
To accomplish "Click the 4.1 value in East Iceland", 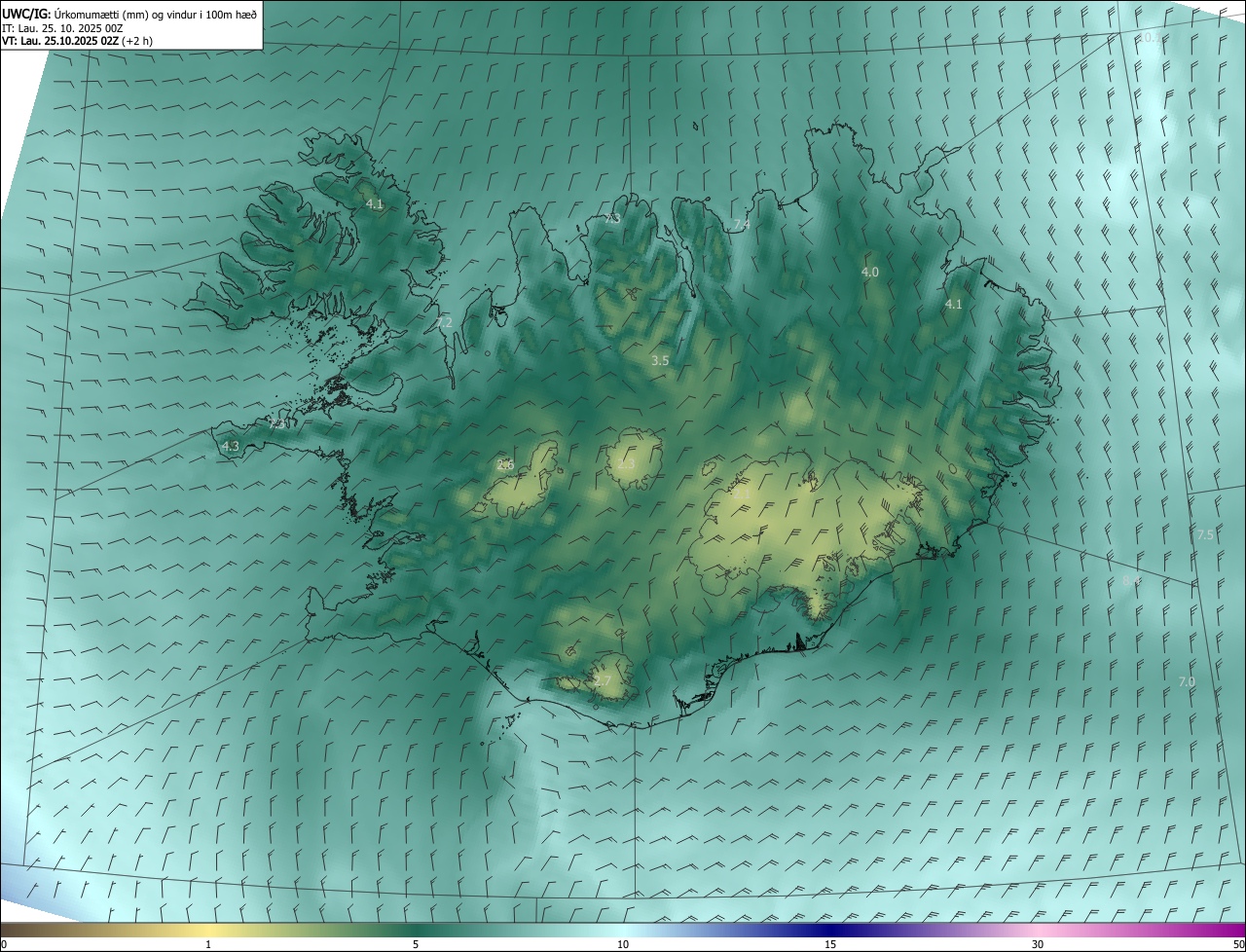I will pos(953,305).
